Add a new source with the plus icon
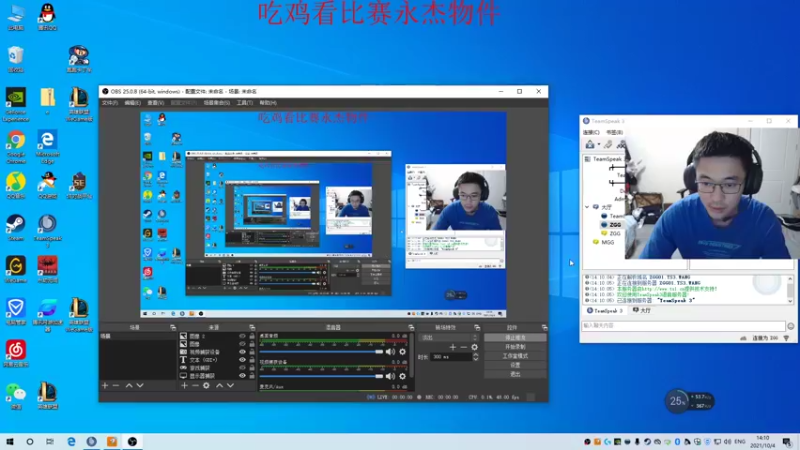This screenshot has height=450, width=800. click(x=185, y=386)
